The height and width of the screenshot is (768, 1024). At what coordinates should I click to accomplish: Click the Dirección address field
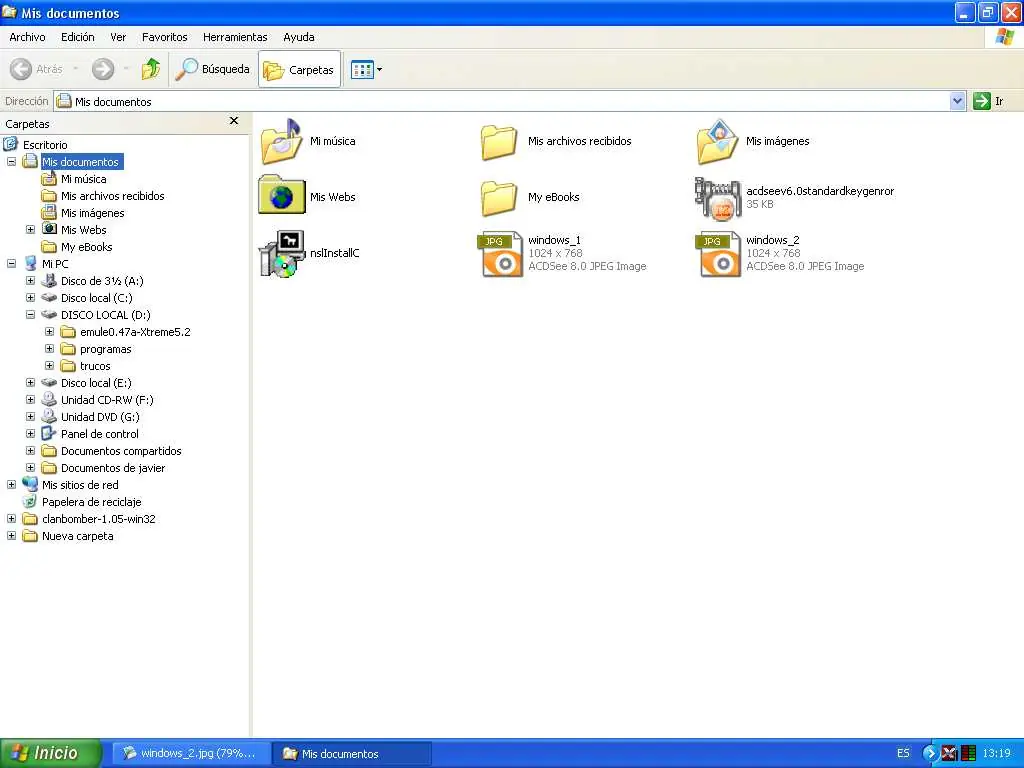tap(502, 101)
